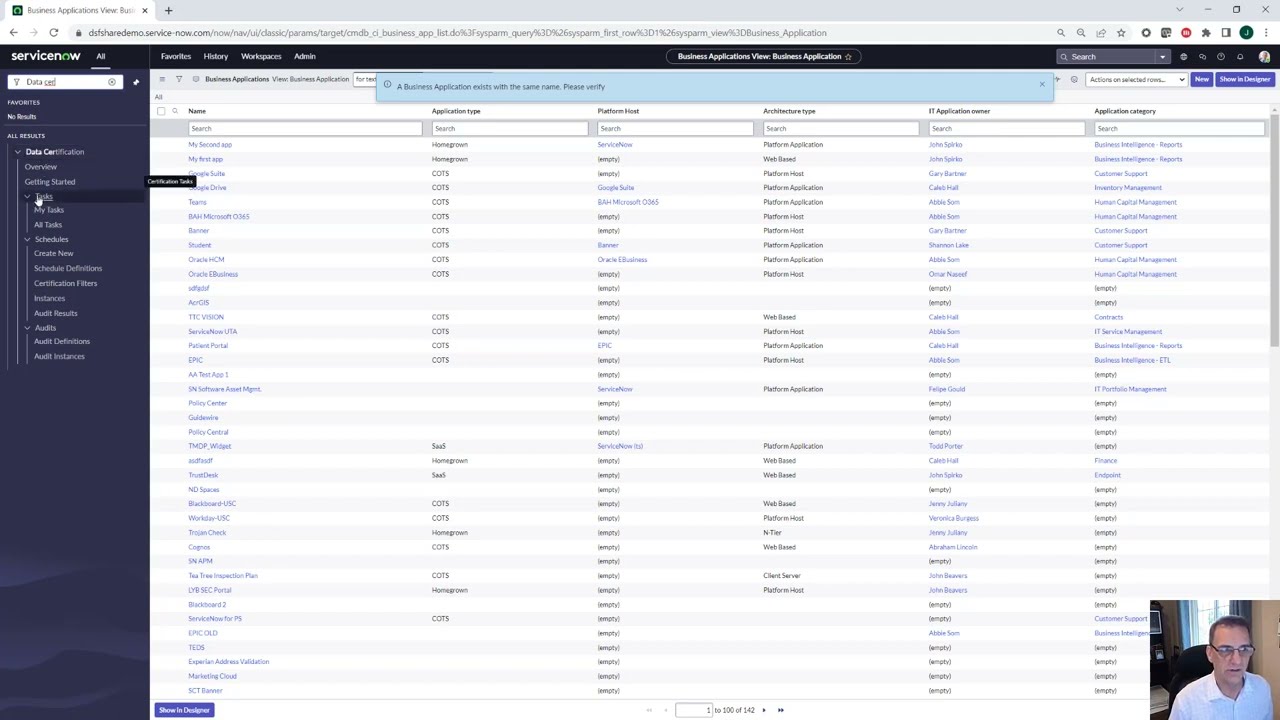Screen dimensions: 1280x720
Task: Click the global Search box
Action: click(1107, 56)
